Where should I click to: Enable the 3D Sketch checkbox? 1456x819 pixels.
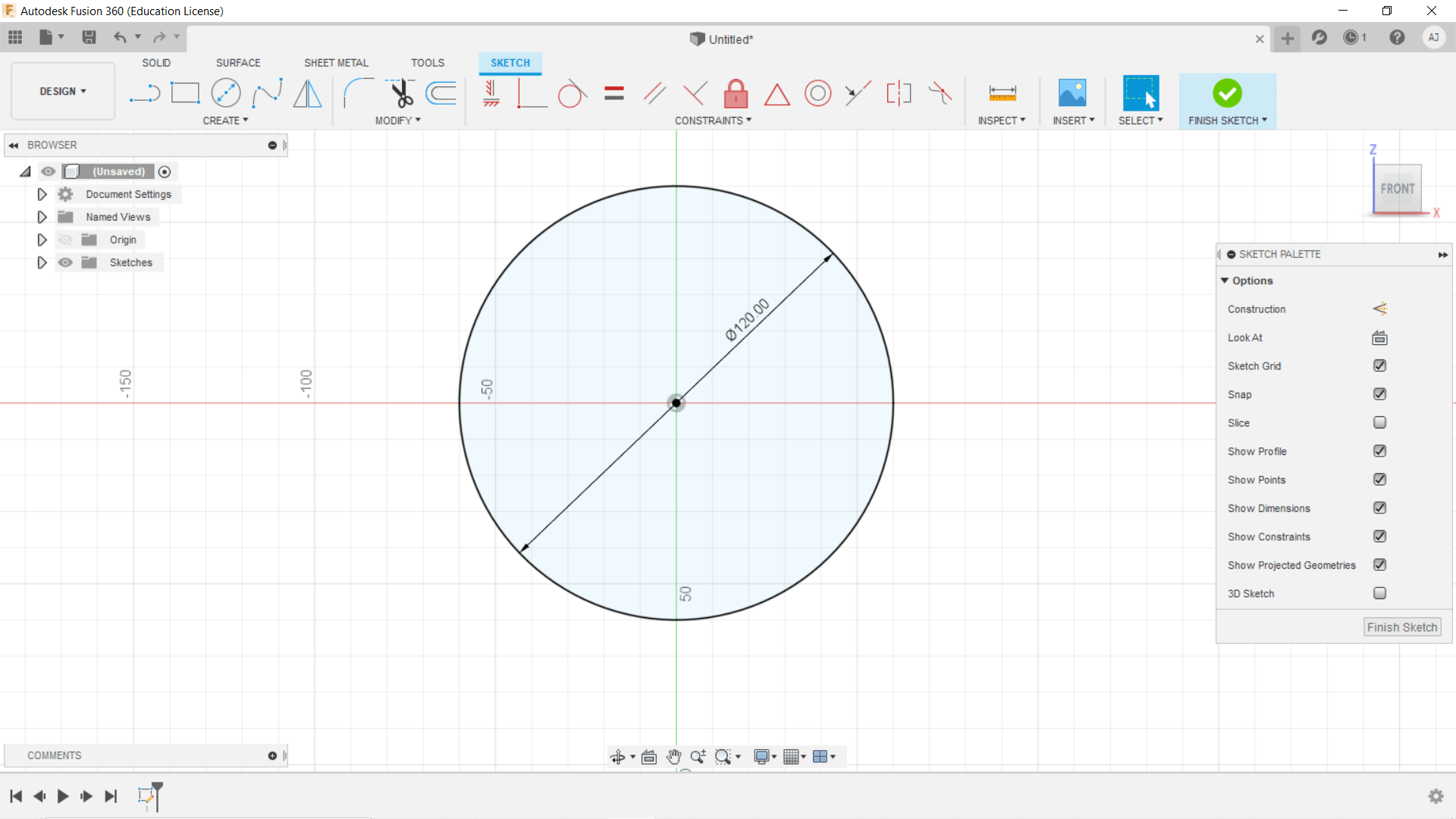tap(1379, 594)
